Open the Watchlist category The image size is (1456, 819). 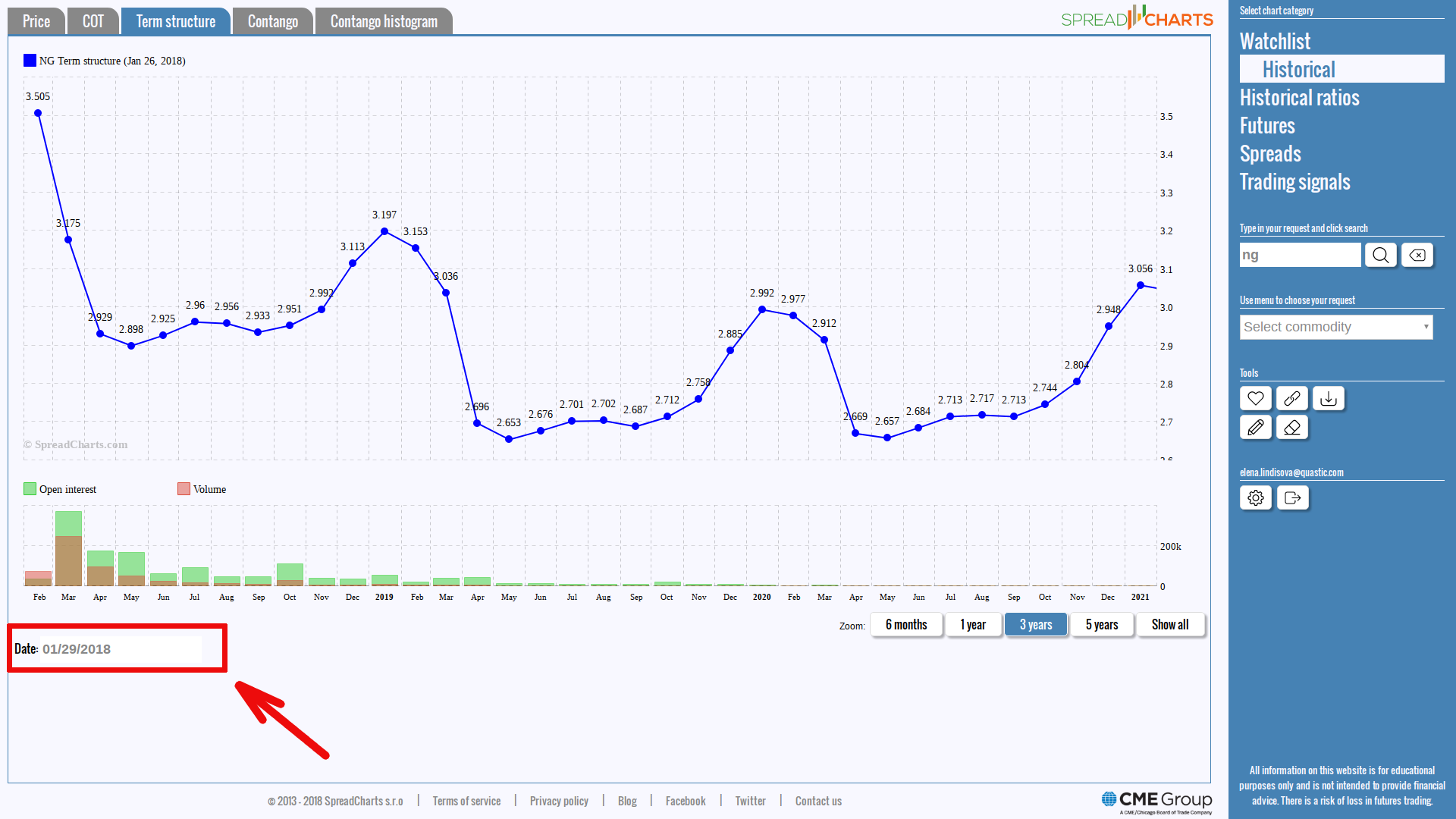click(1275, 41)
